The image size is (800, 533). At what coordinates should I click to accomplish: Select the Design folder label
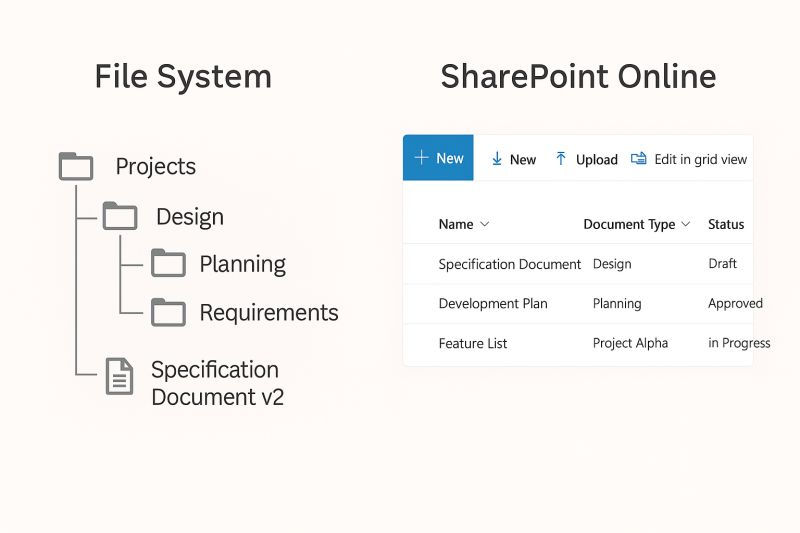(190, 217)
